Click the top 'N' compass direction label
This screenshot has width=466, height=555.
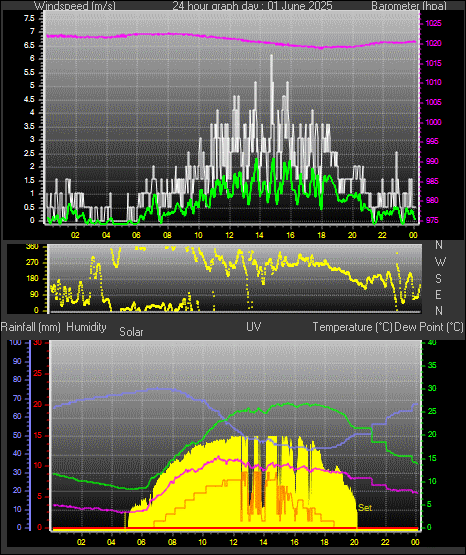pos(439,244)
